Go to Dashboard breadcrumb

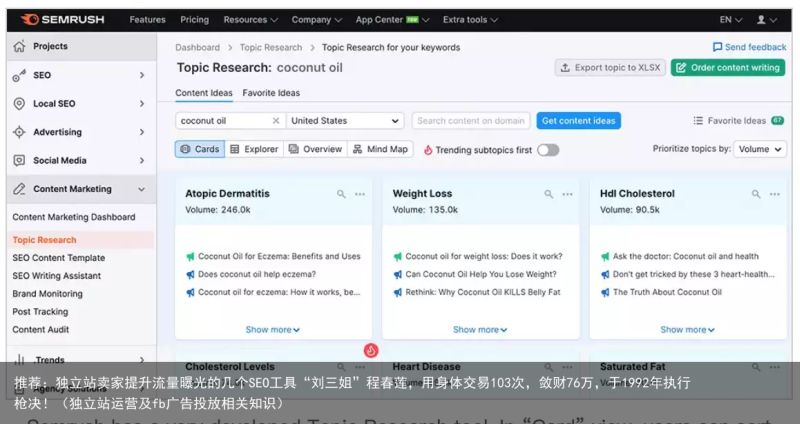tap(197, 47)
